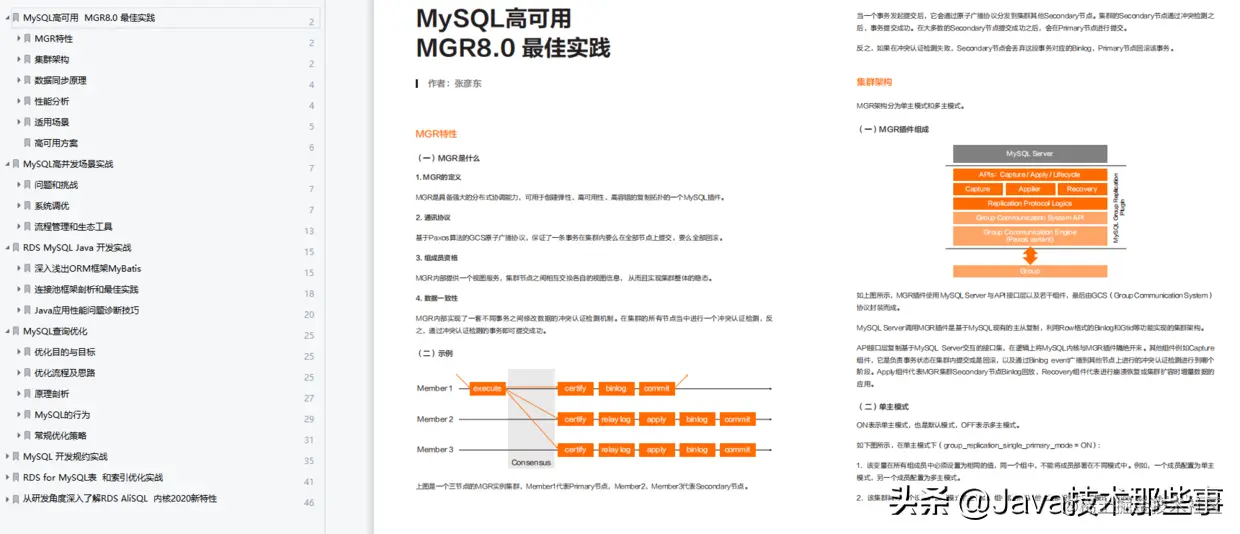This screenshot has height=534, width=1240.
Task: Click bookmark icon beside 系统调优
Action: coord(28,206)
